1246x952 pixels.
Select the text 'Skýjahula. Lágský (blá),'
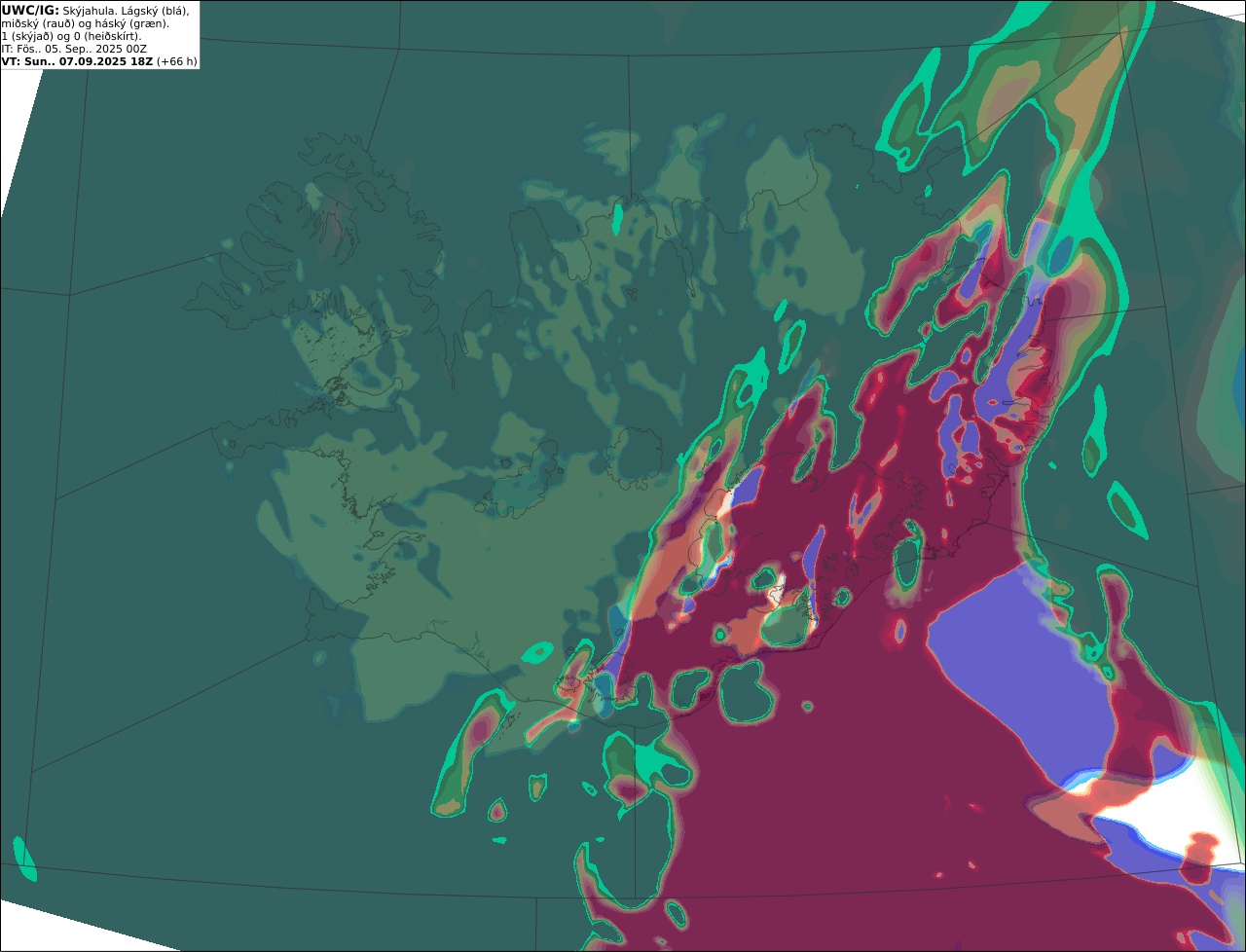(x=126, y=10)
